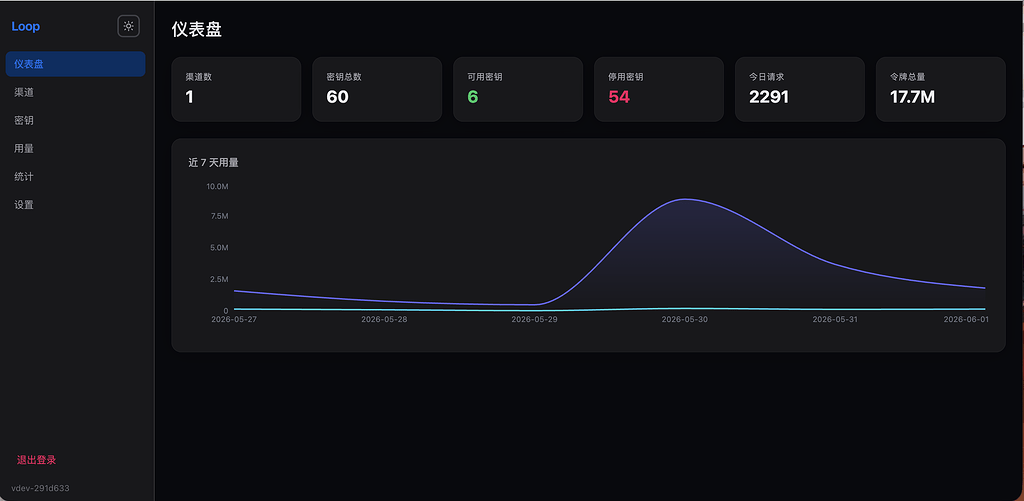
Task: Click the 2026-05-27 axis date
Action: (x=234, y=319)
